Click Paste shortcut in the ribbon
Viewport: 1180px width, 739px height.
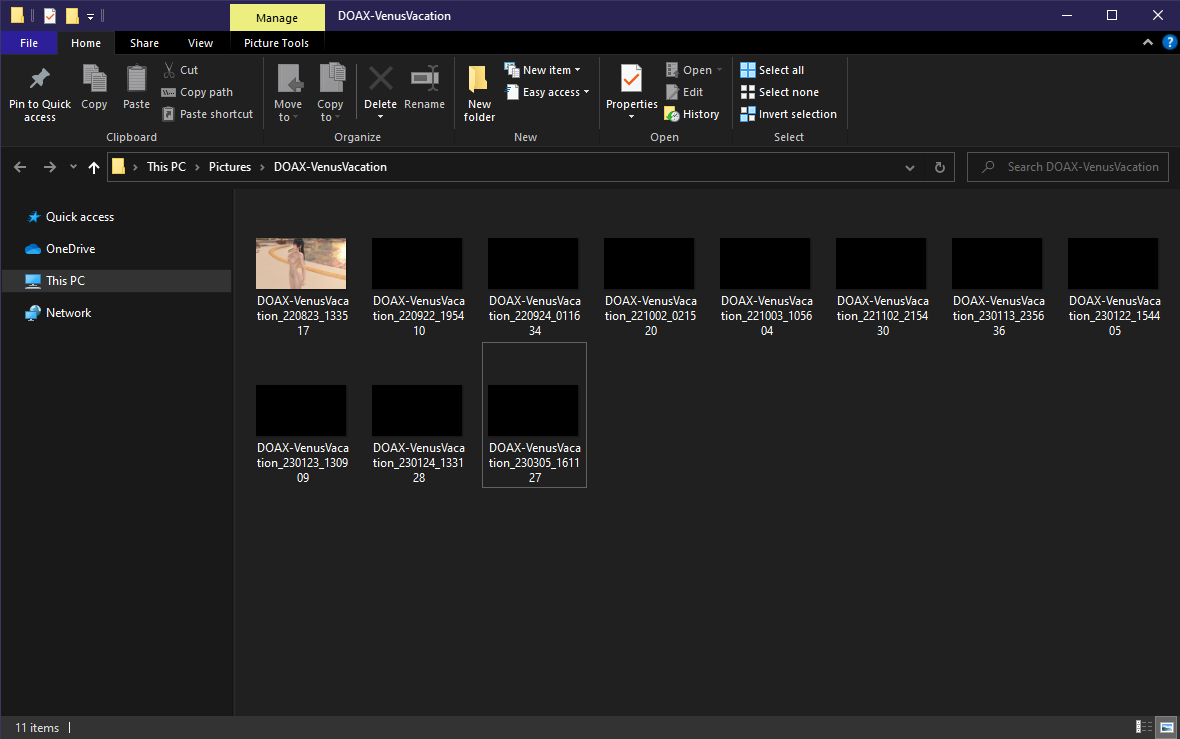coord(208,114)
